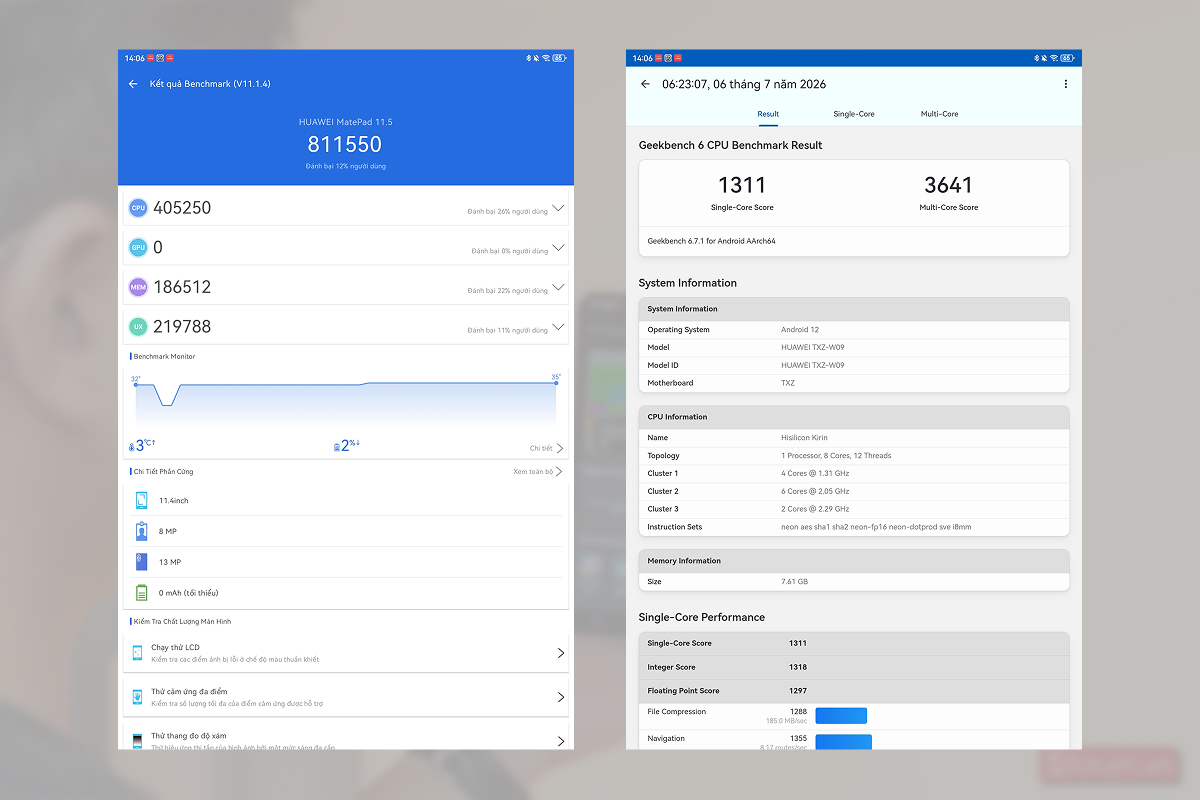Tap the Model ID row
The width and height of the screenshot is (1200, 800).
(x=854, y=365)
